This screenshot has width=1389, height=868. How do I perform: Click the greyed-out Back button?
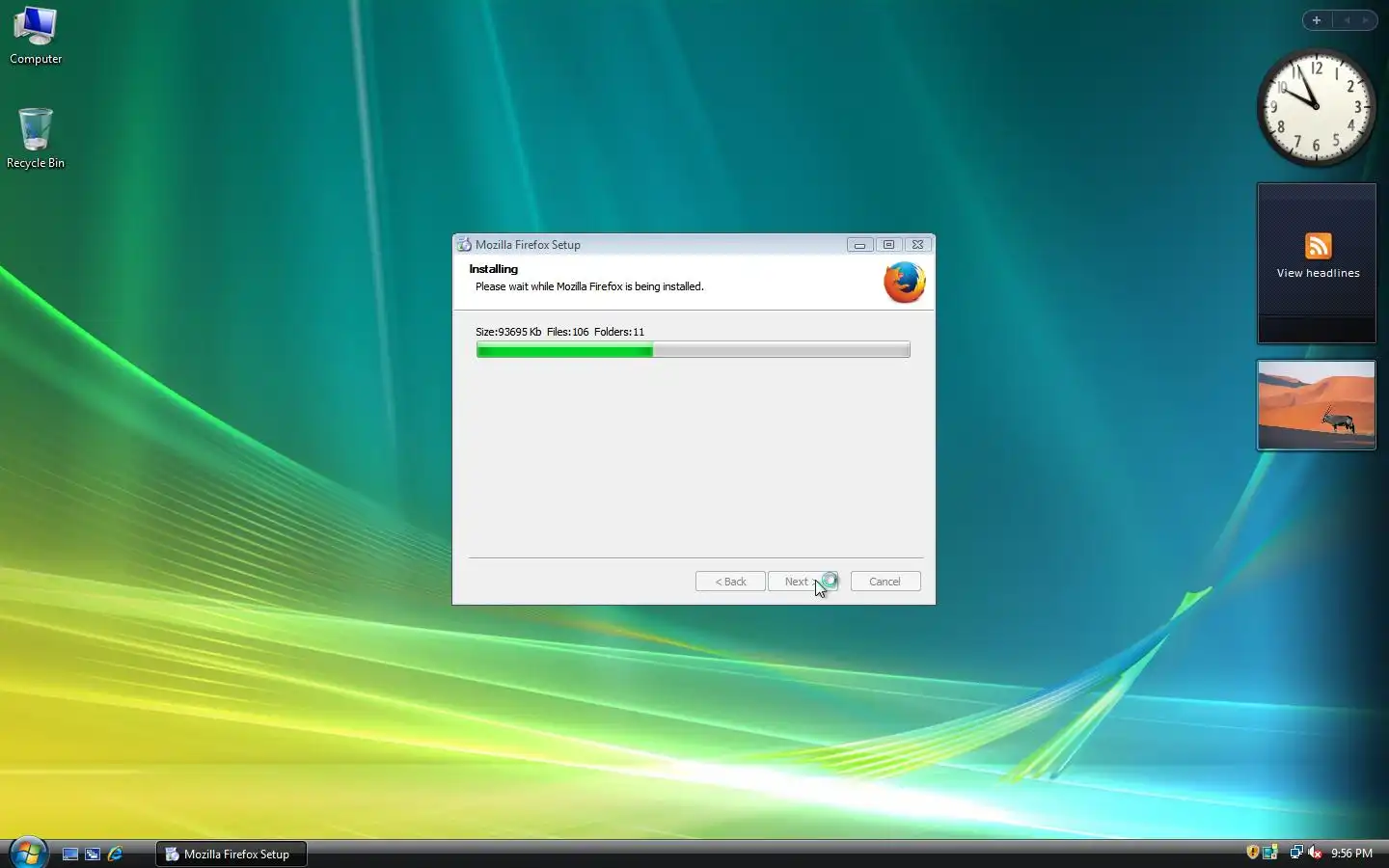pos(730,582)
